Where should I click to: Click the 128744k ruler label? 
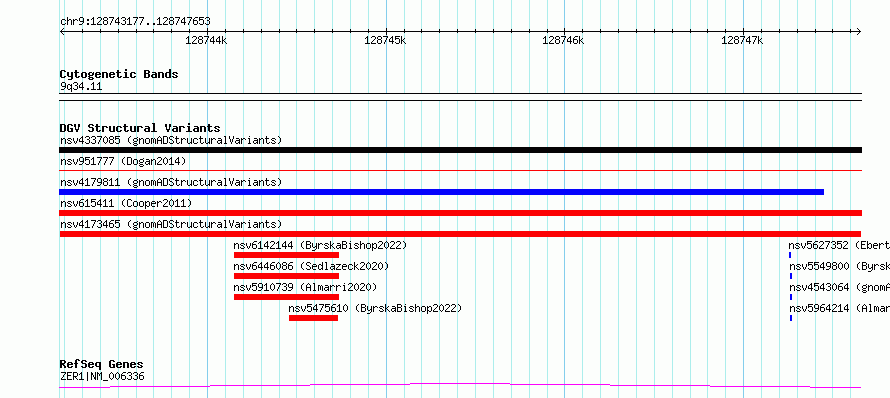tap(207, 40)
